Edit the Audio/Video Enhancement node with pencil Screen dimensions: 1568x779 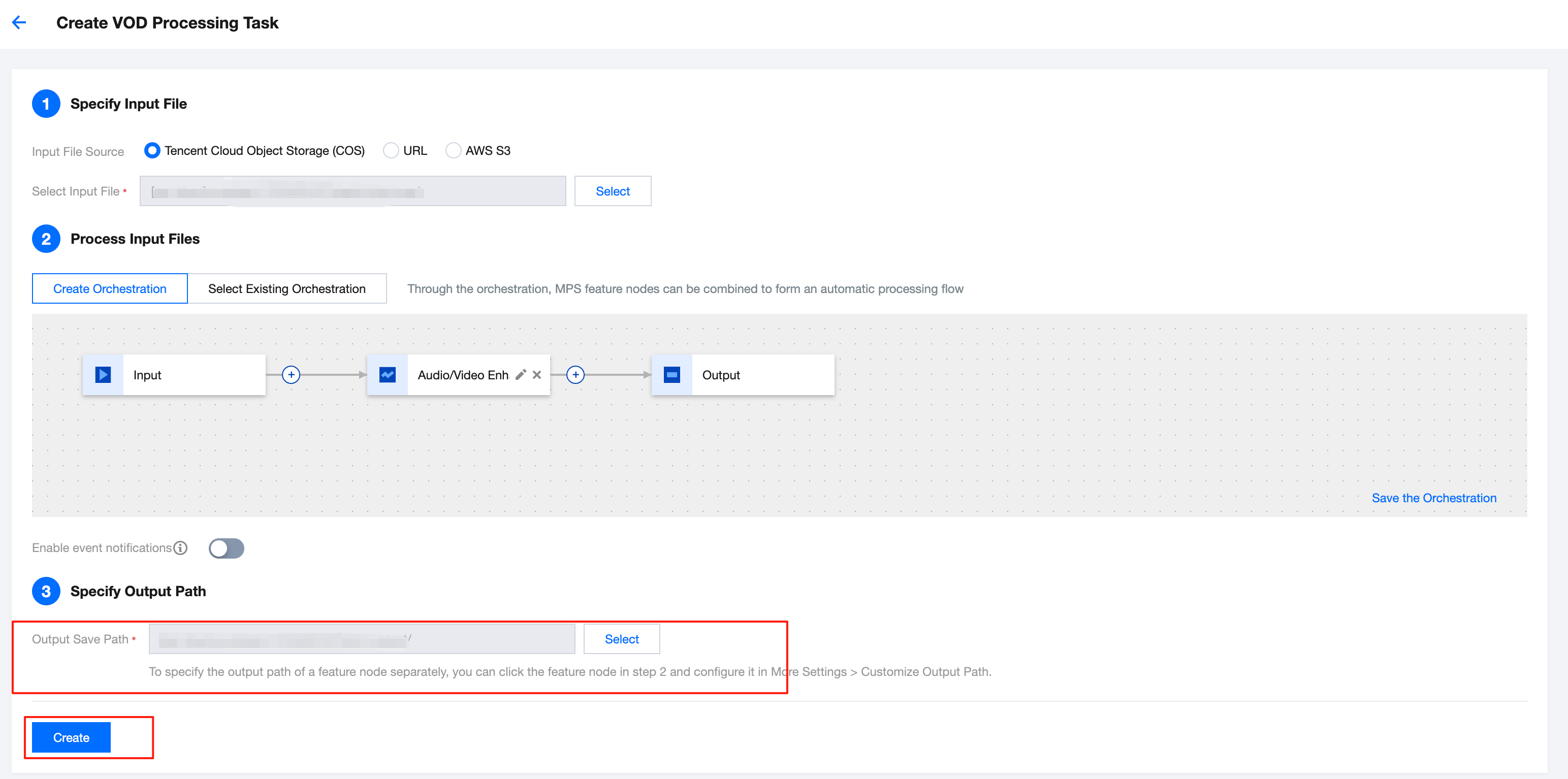[x=521, y=375]
